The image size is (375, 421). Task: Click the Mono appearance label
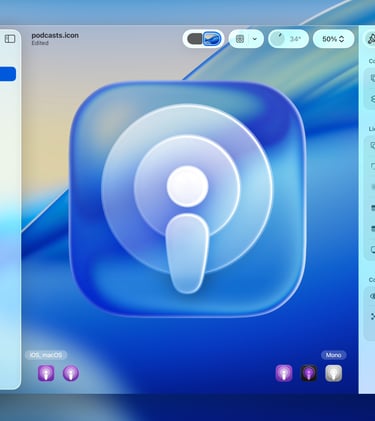334,355
